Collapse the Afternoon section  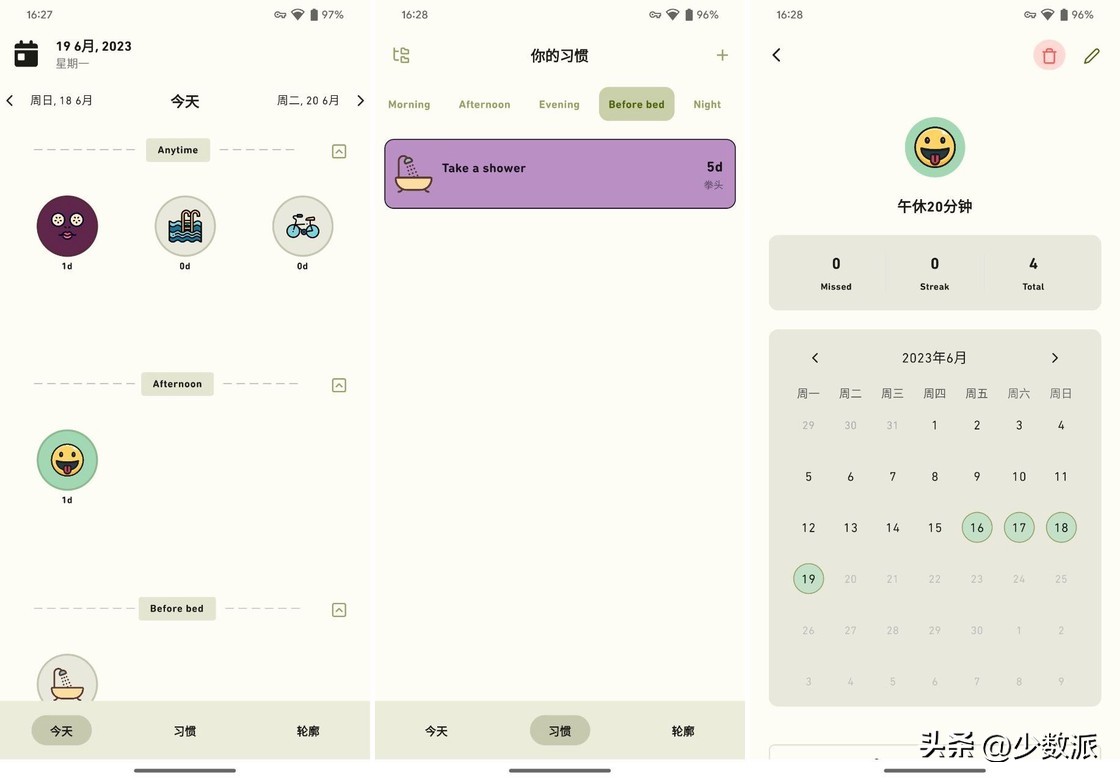click(x=338, y=384)
